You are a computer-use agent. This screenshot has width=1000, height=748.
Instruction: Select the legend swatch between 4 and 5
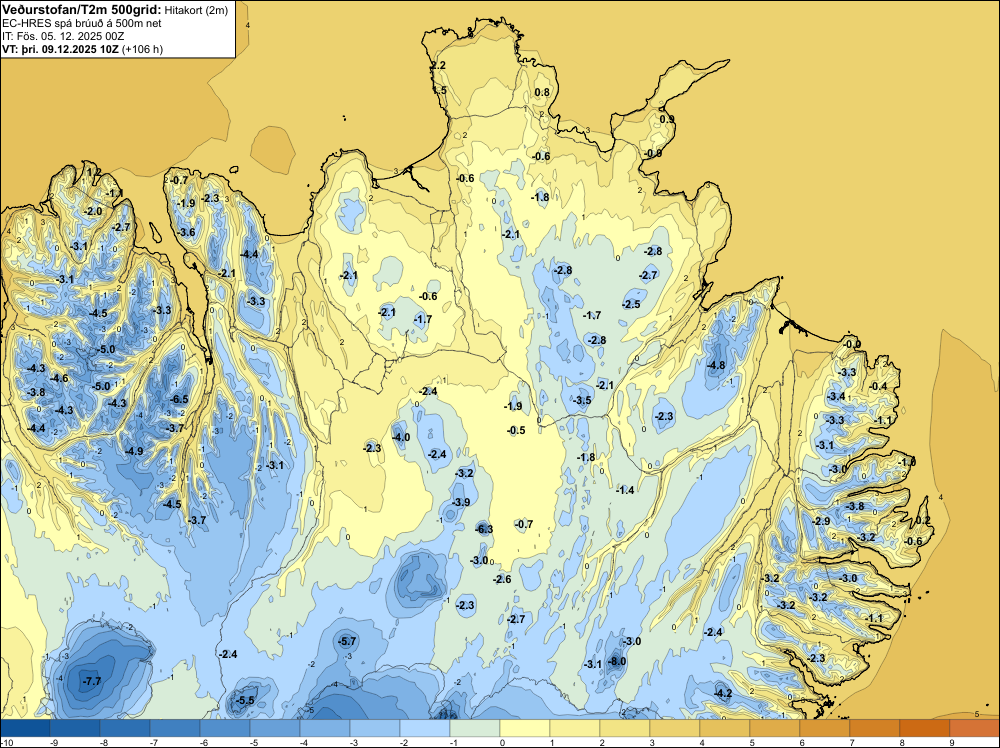pos(725,728)
